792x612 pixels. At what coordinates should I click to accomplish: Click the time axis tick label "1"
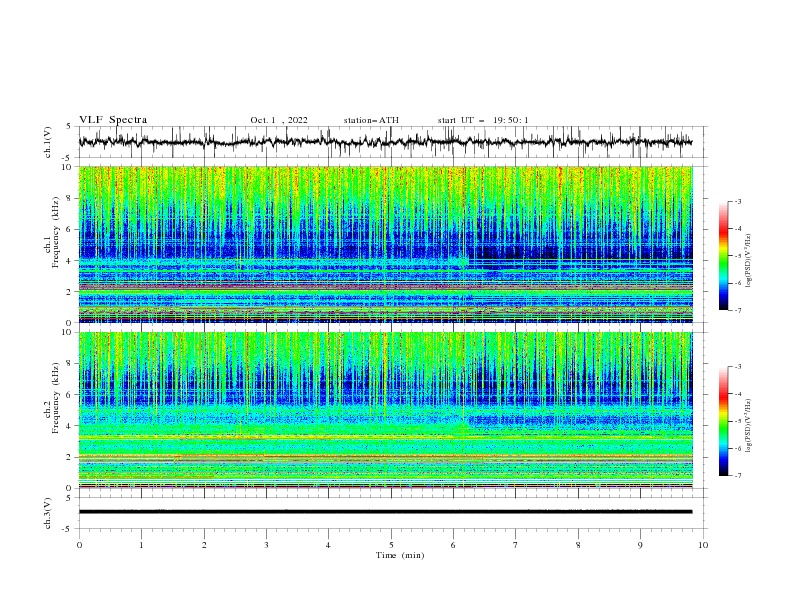click(x=141, y=545)
